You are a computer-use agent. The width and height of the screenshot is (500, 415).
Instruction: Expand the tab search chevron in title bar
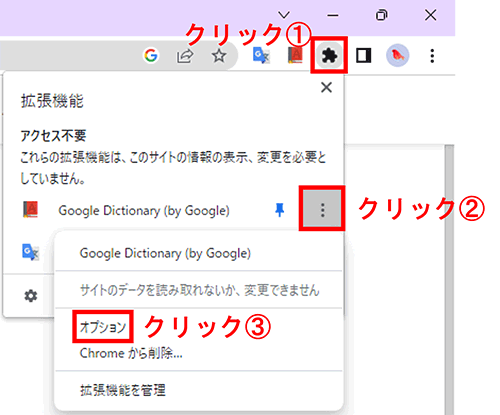[284, 15]
